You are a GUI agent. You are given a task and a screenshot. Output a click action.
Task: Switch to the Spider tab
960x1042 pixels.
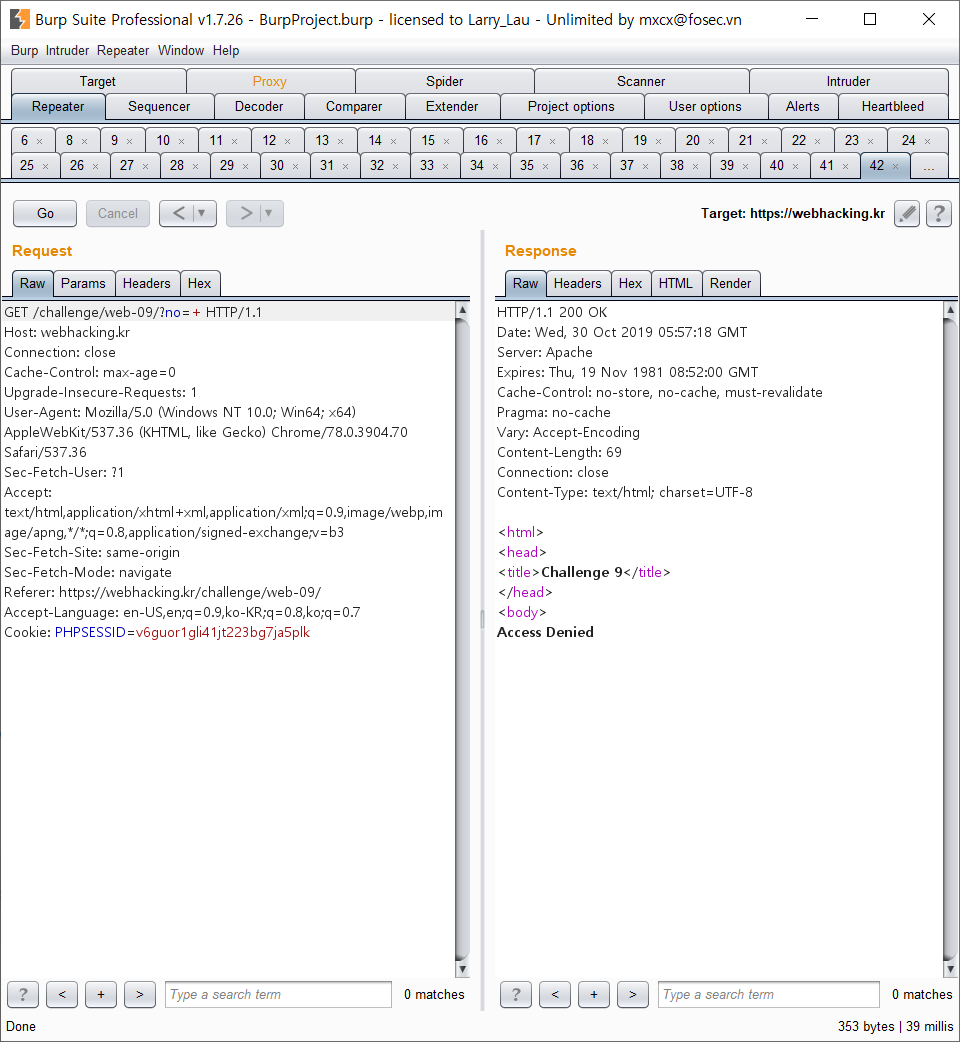point(444,81)
